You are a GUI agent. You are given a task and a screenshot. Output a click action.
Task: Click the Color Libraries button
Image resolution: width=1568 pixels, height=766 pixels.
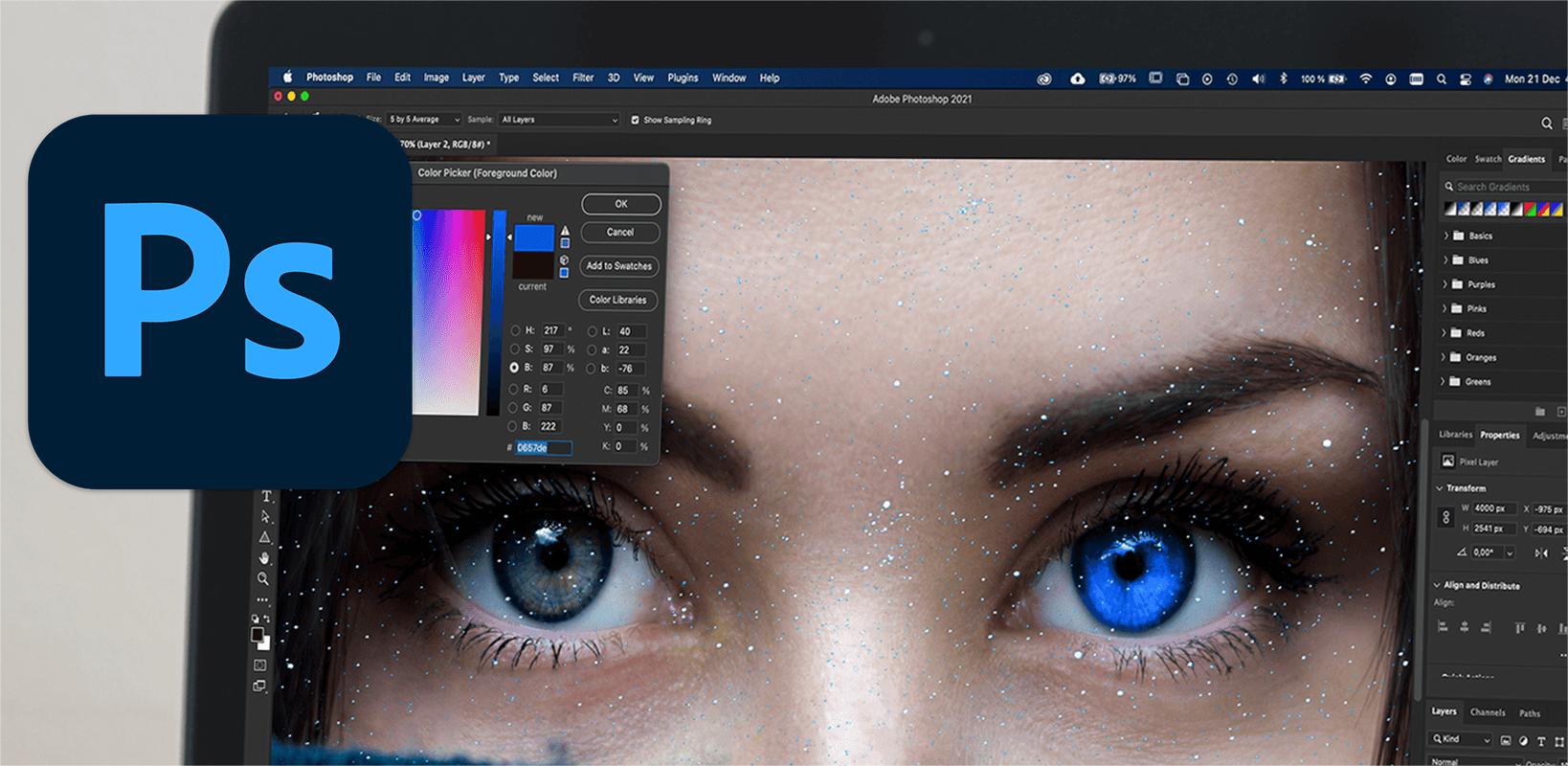pyautogui.click(x=617, y=300)
